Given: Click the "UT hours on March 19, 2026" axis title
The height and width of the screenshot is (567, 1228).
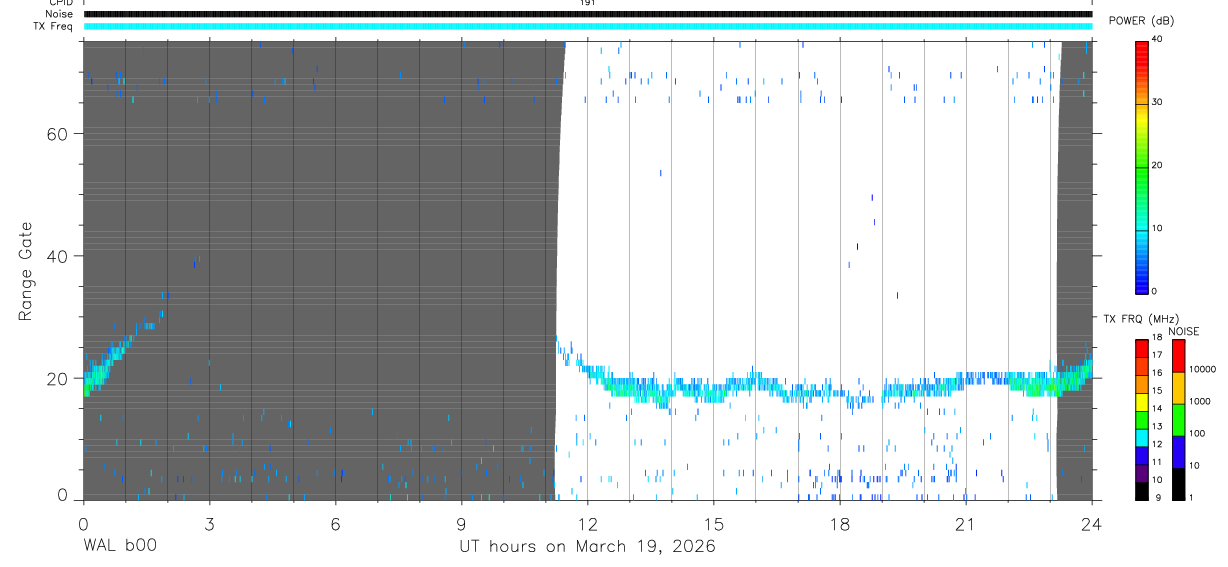Looking at the screenshot, I should pyautogui.click(x=587, y=547).
